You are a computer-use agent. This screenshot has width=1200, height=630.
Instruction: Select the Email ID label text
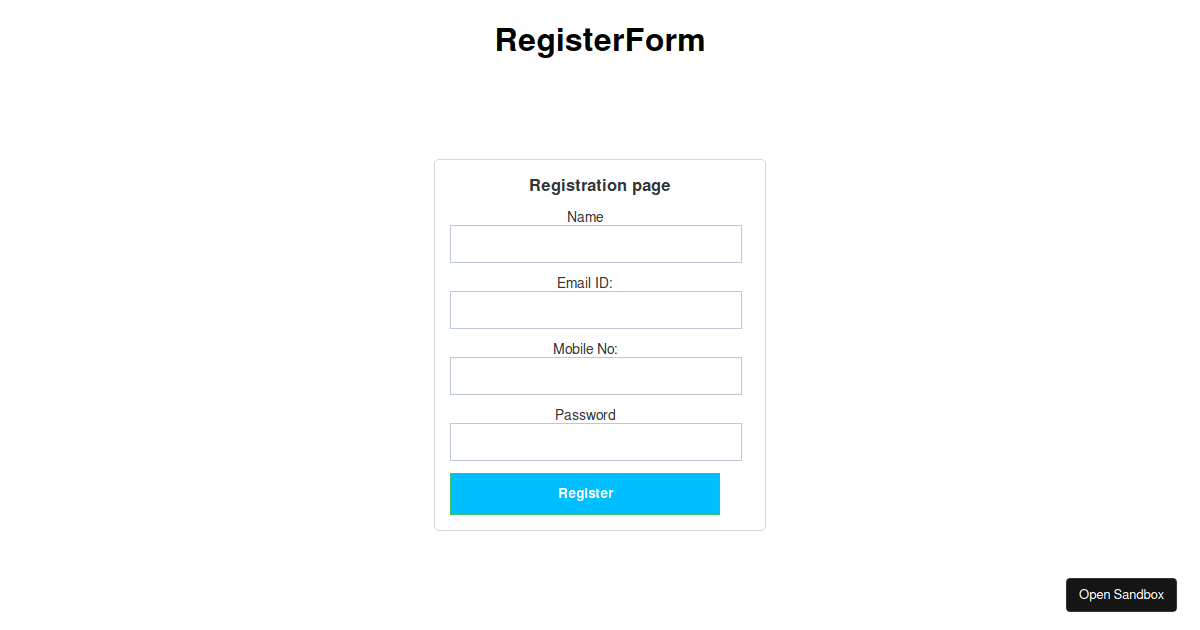click(585, 283)
